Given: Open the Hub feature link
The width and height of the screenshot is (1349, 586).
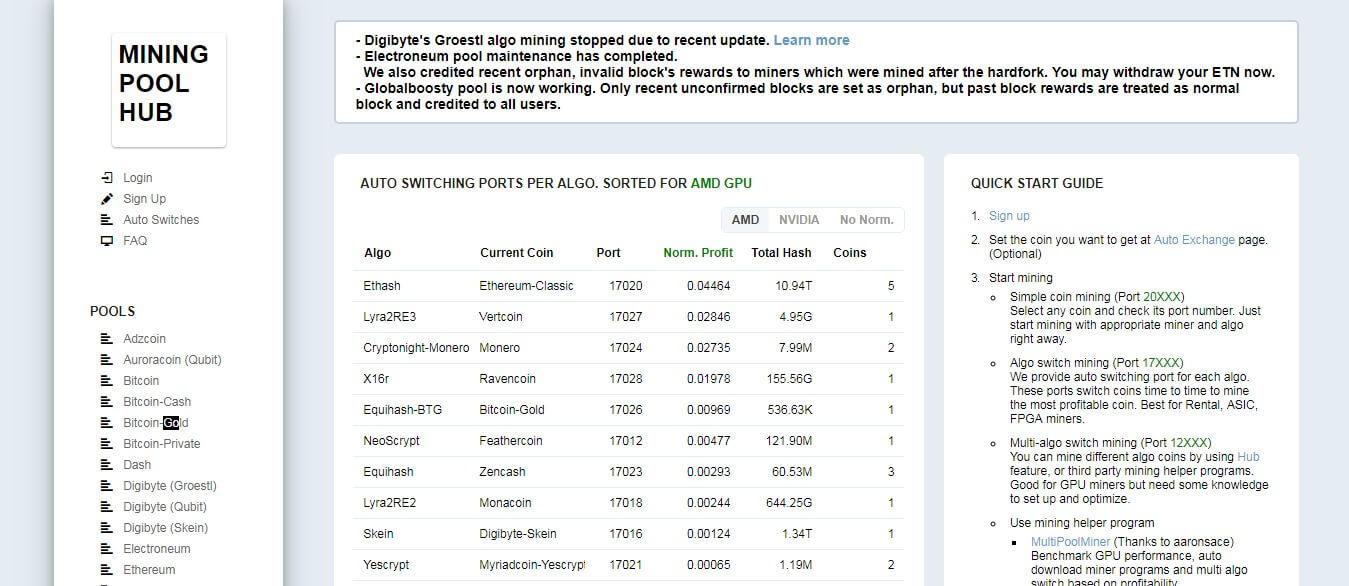Looking at the screenshot, I should (1248, 457).
